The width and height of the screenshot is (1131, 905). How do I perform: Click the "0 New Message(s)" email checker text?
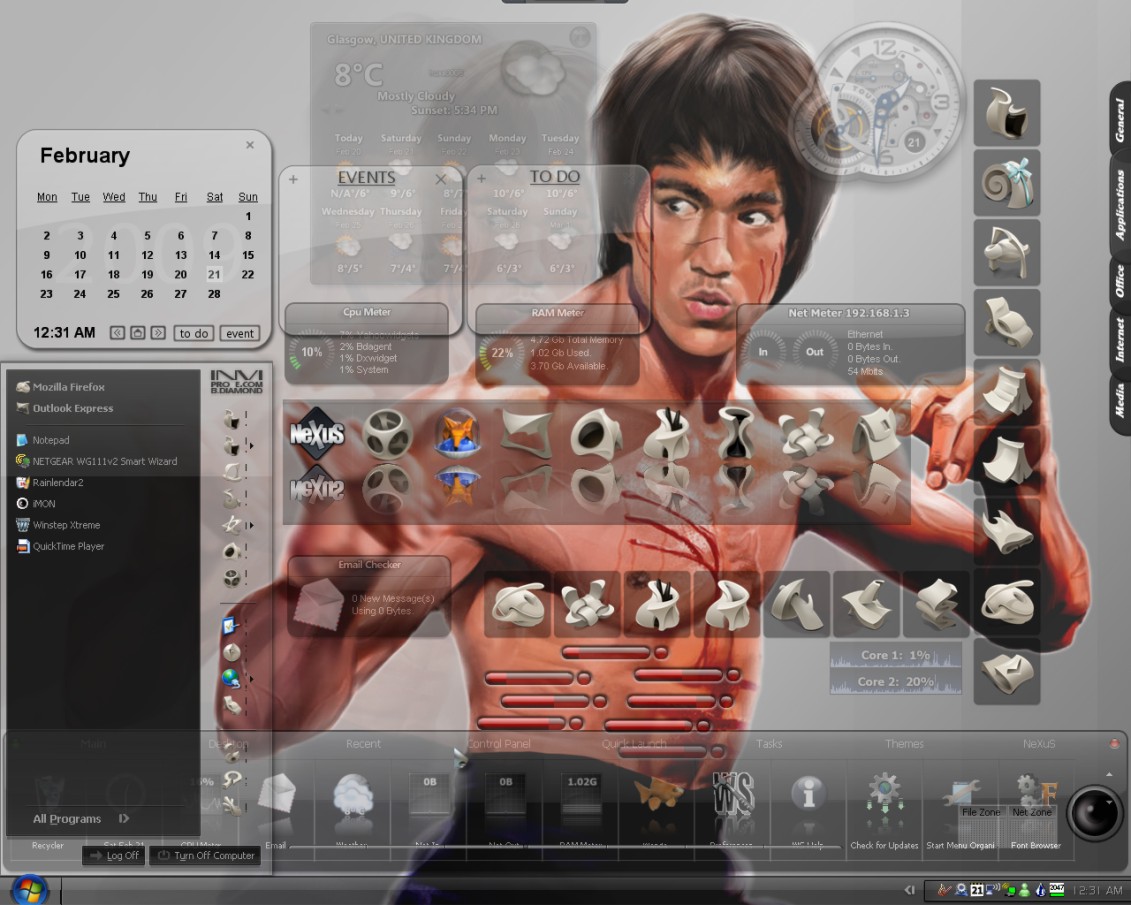click(393, 599)
